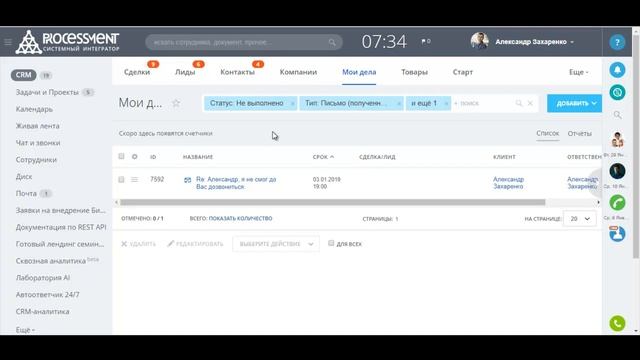Viewport: 640px width, 360px height.
Task: Click 'Показать количество' link
Action: [x=240, y=218]
